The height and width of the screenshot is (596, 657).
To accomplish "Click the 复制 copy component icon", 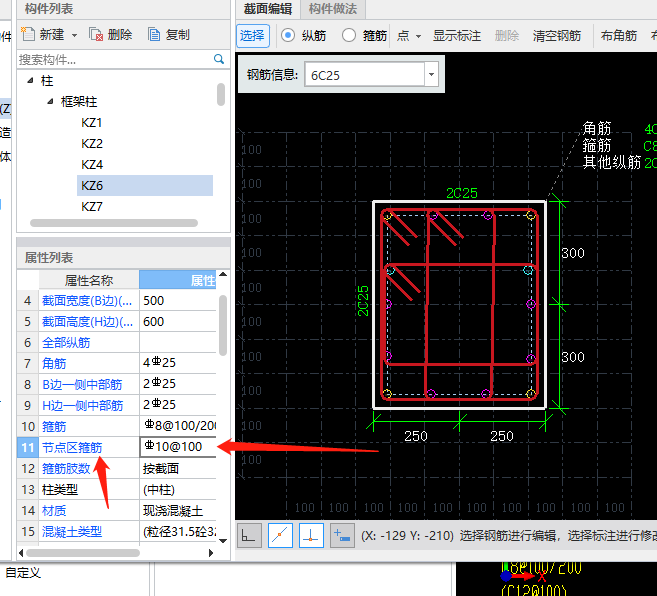I will 154,34.
